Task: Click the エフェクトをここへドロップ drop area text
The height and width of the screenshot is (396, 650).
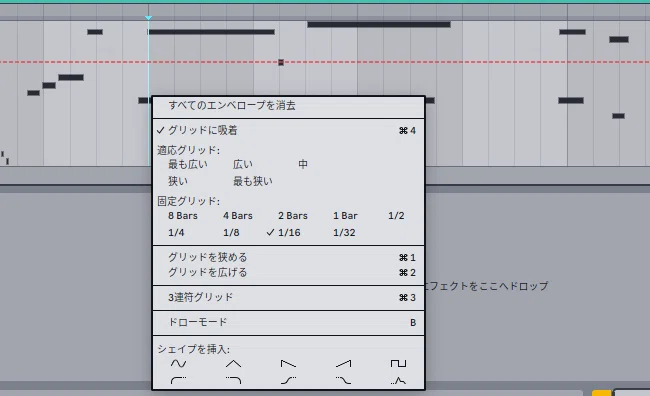Action: 487,286
